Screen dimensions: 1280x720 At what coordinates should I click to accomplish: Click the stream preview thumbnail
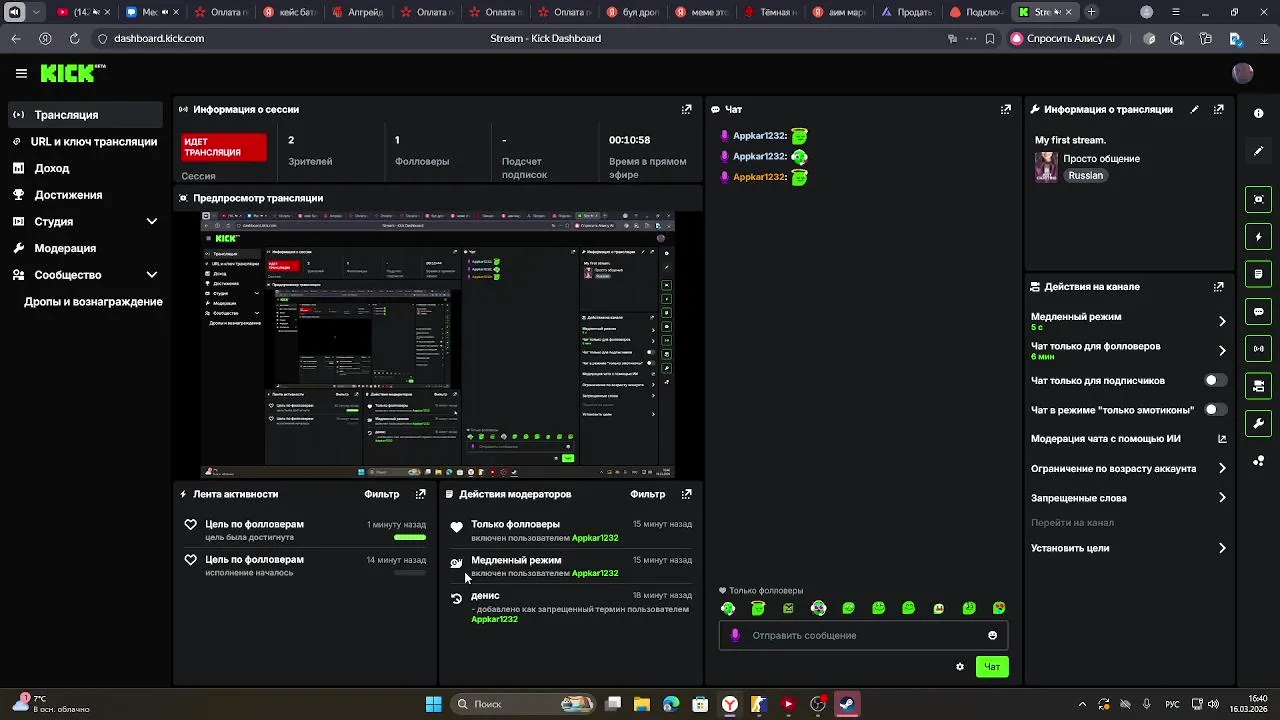438,343
